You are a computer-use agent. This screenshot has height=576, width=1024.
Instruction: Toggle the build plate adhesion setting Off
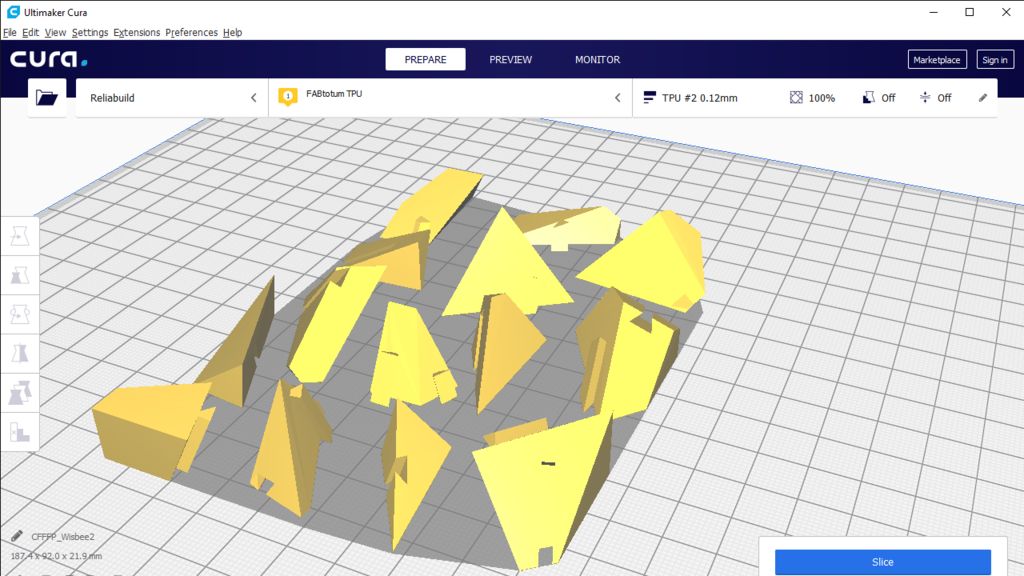[936, 97]
